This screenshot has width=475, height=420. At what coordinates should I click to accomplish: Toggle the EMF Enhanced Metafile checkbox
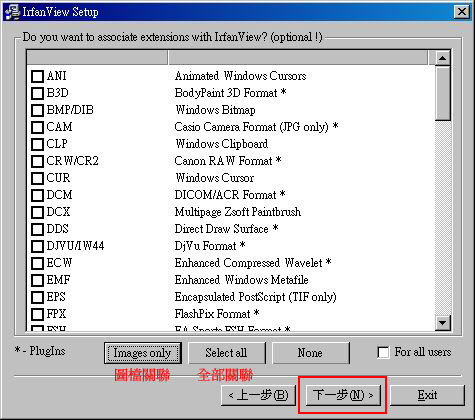click(37, 280)
